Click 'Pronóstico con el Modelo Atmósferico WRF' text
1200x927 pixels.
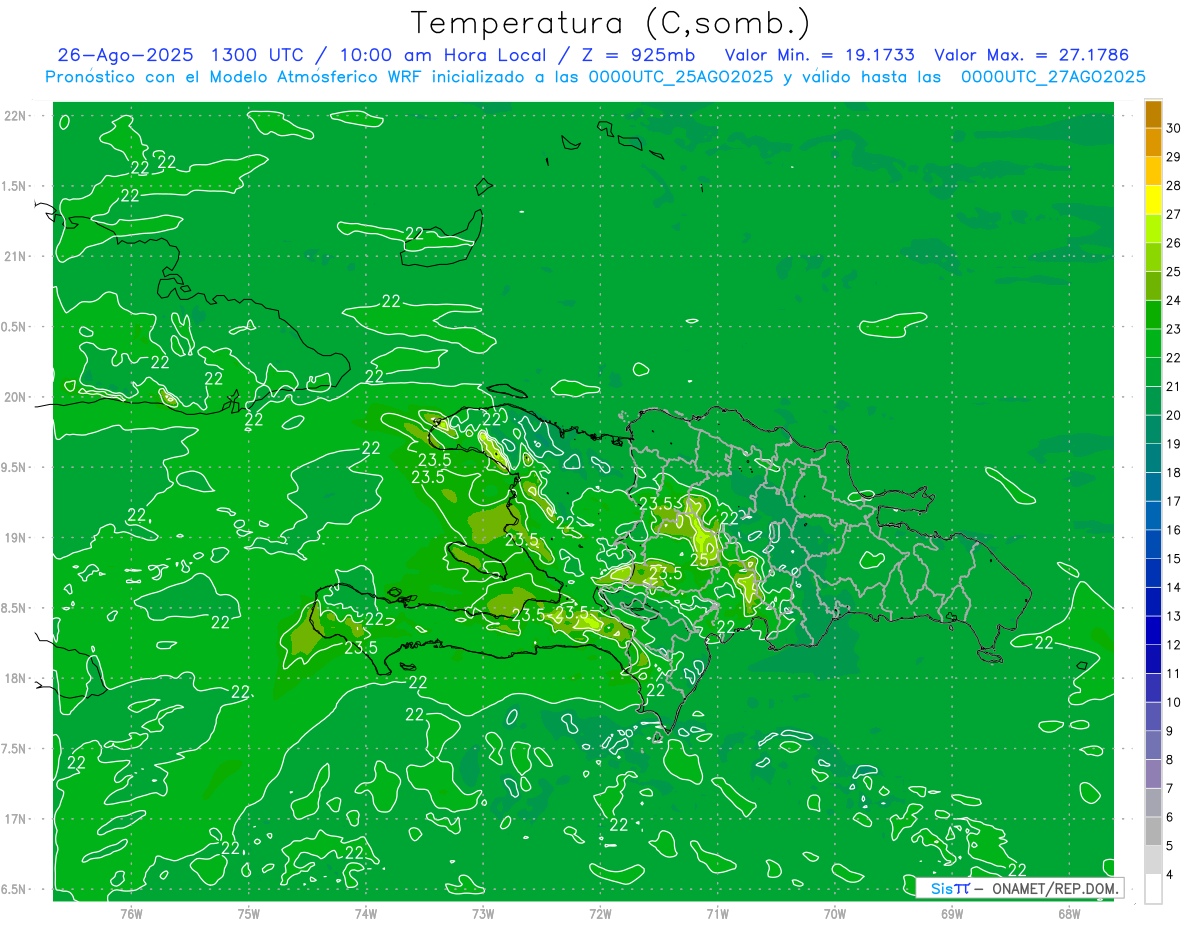[x=235, y=77]
